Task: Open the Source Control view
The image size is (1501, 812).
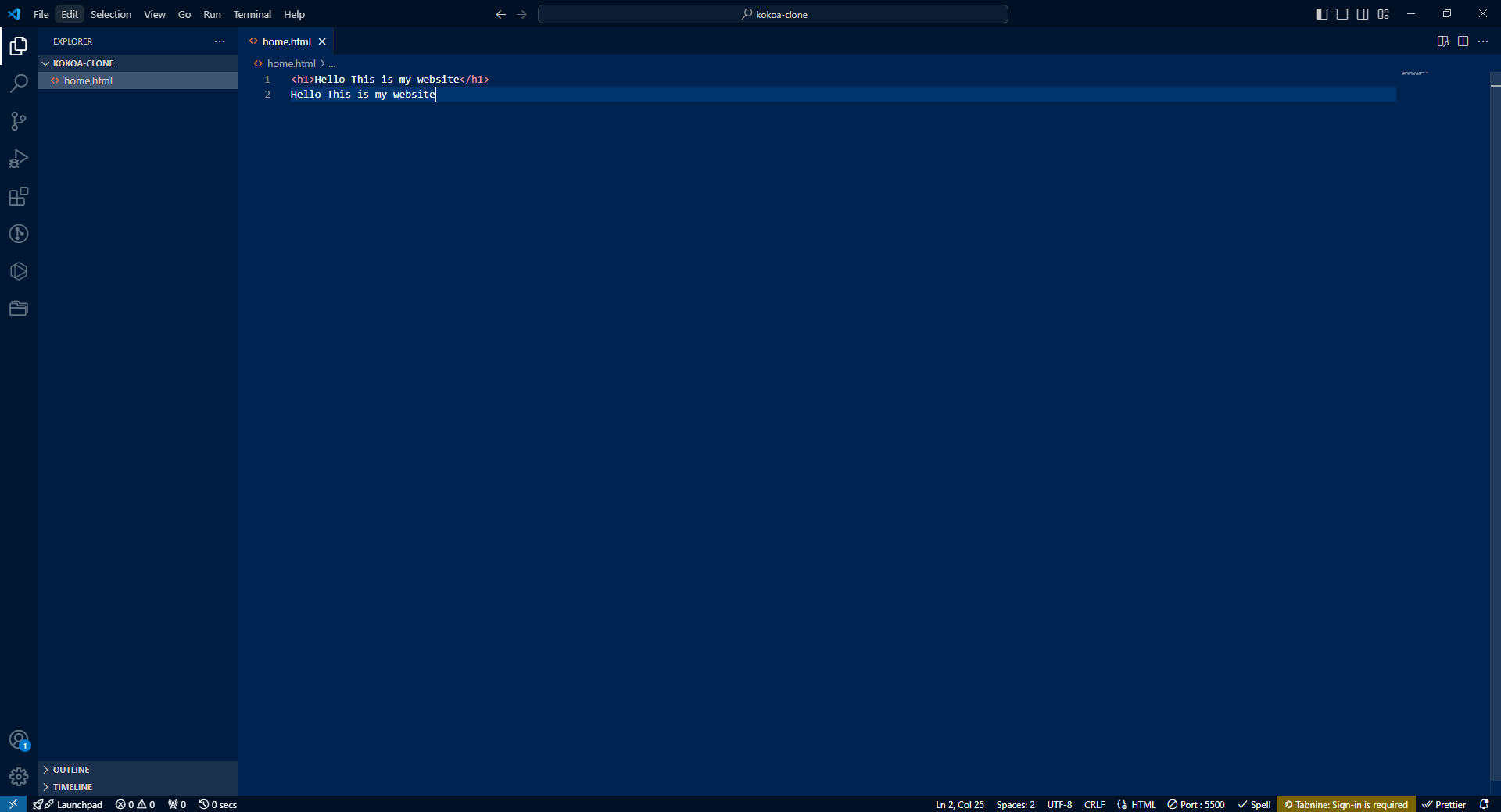Action: tap(19, 121)
